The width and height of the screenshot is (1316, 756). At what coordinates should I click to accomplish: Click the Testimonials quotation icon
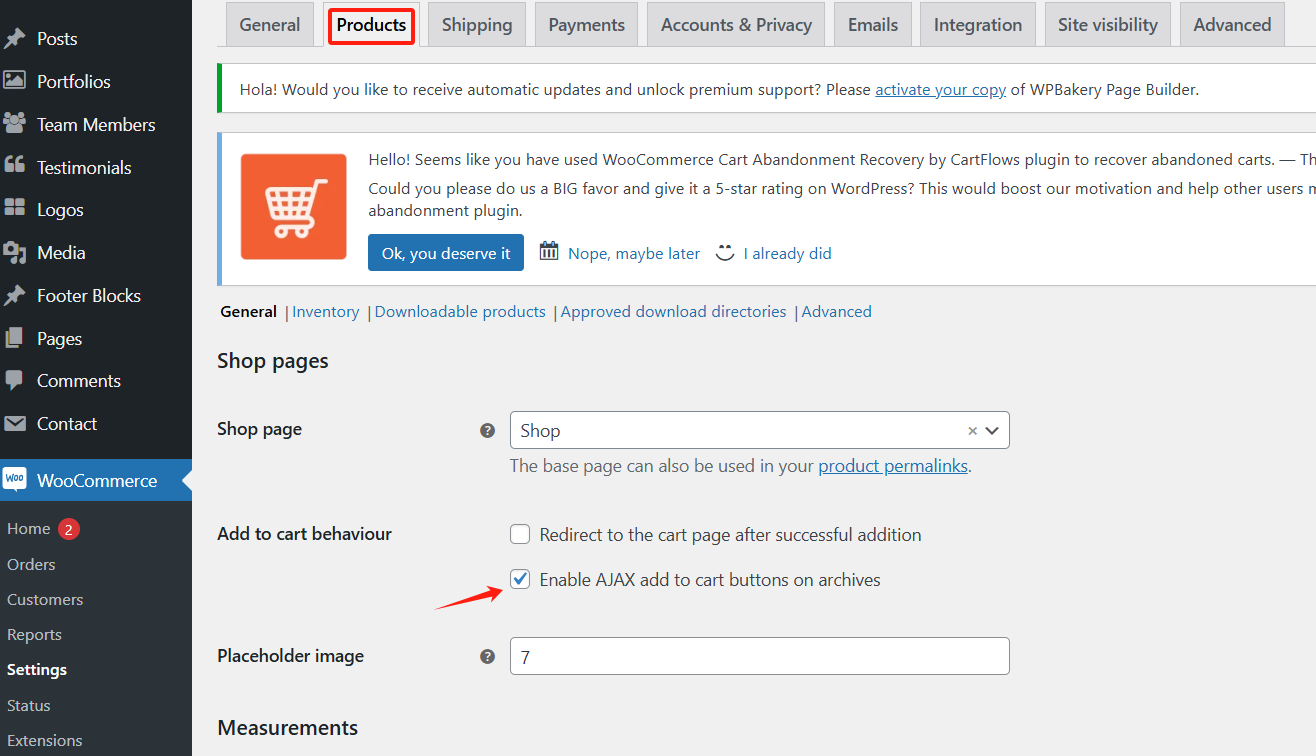pyautogui.click(x=16, y=166)
